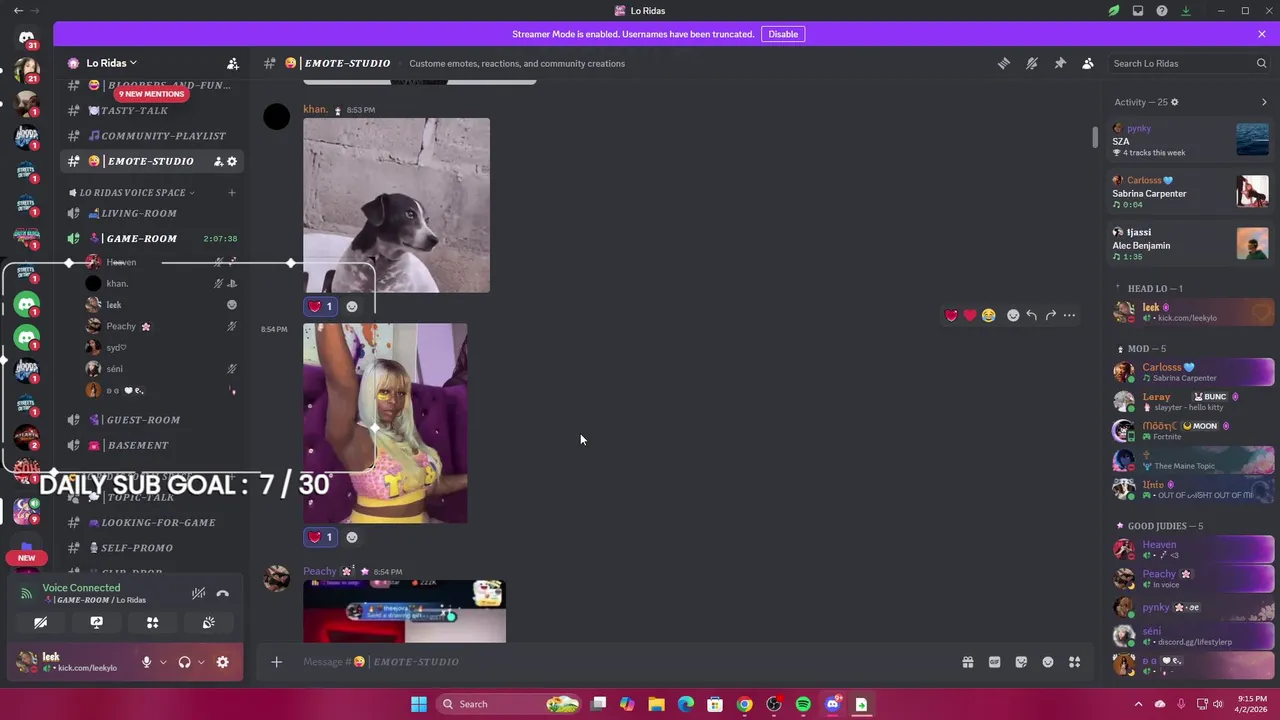Viewport: 1280px width, 720px height.
Task: Open the GIF picker
Action: (x=994, y=662)
